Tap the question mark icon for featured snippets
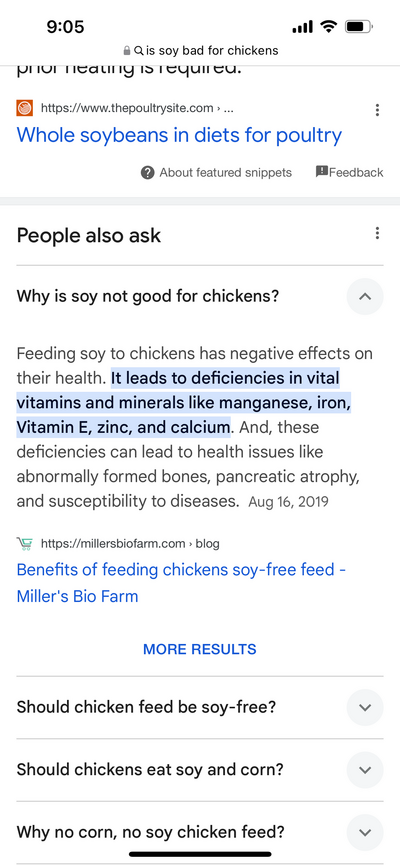The image size is (400, 865). pos(147,173)
